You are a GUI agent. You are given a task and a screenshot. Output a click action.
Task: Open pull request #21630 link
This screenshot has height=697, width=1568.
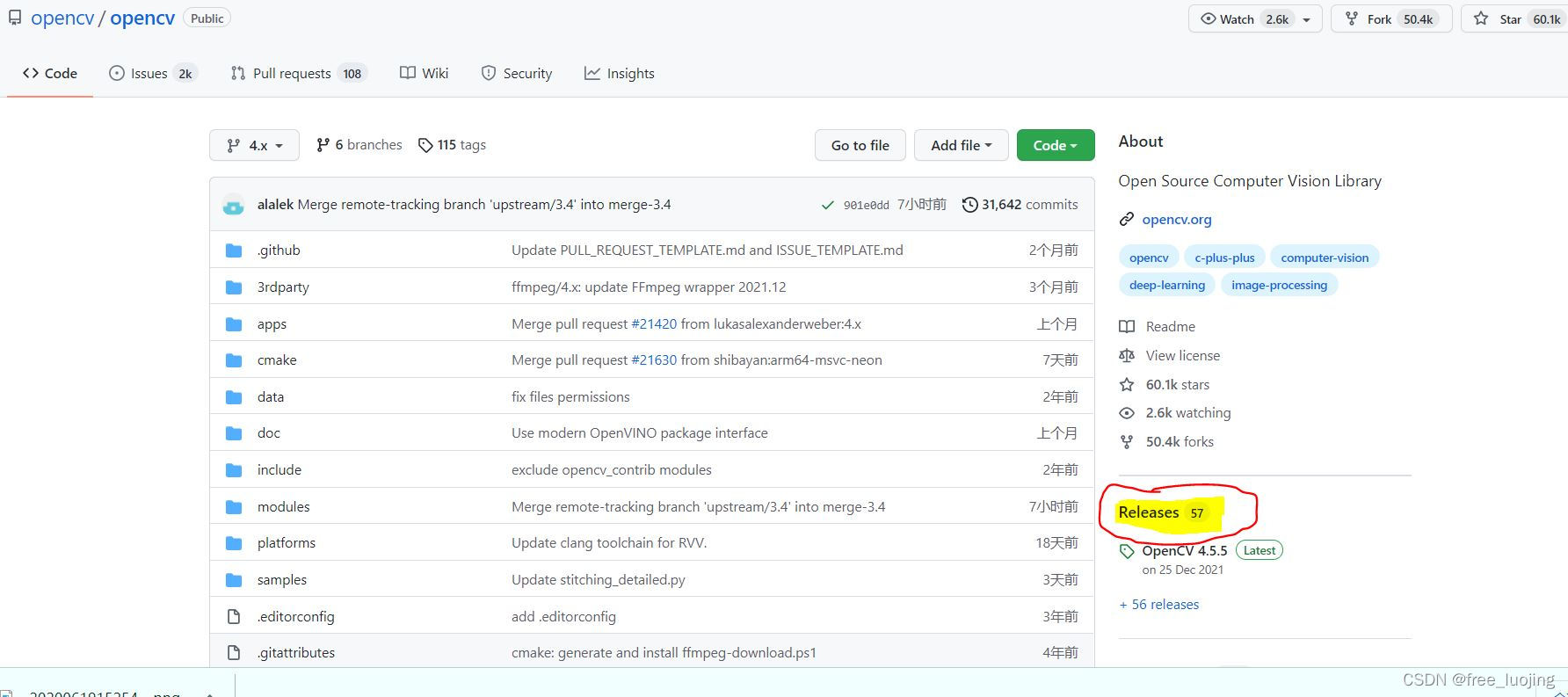[654, 360]
